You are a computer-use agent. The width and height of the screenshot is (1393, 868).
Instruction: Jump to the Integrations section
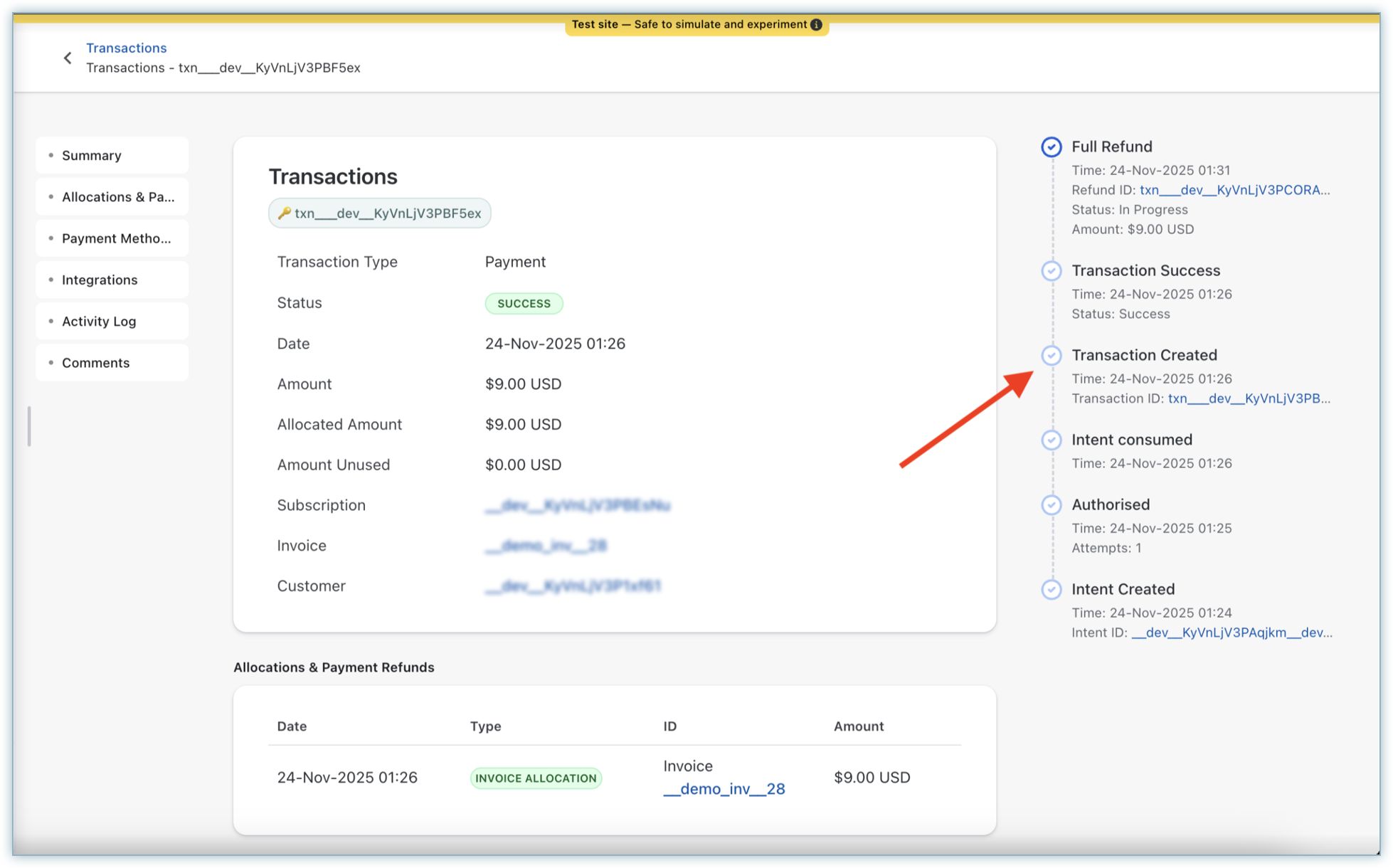112,280
